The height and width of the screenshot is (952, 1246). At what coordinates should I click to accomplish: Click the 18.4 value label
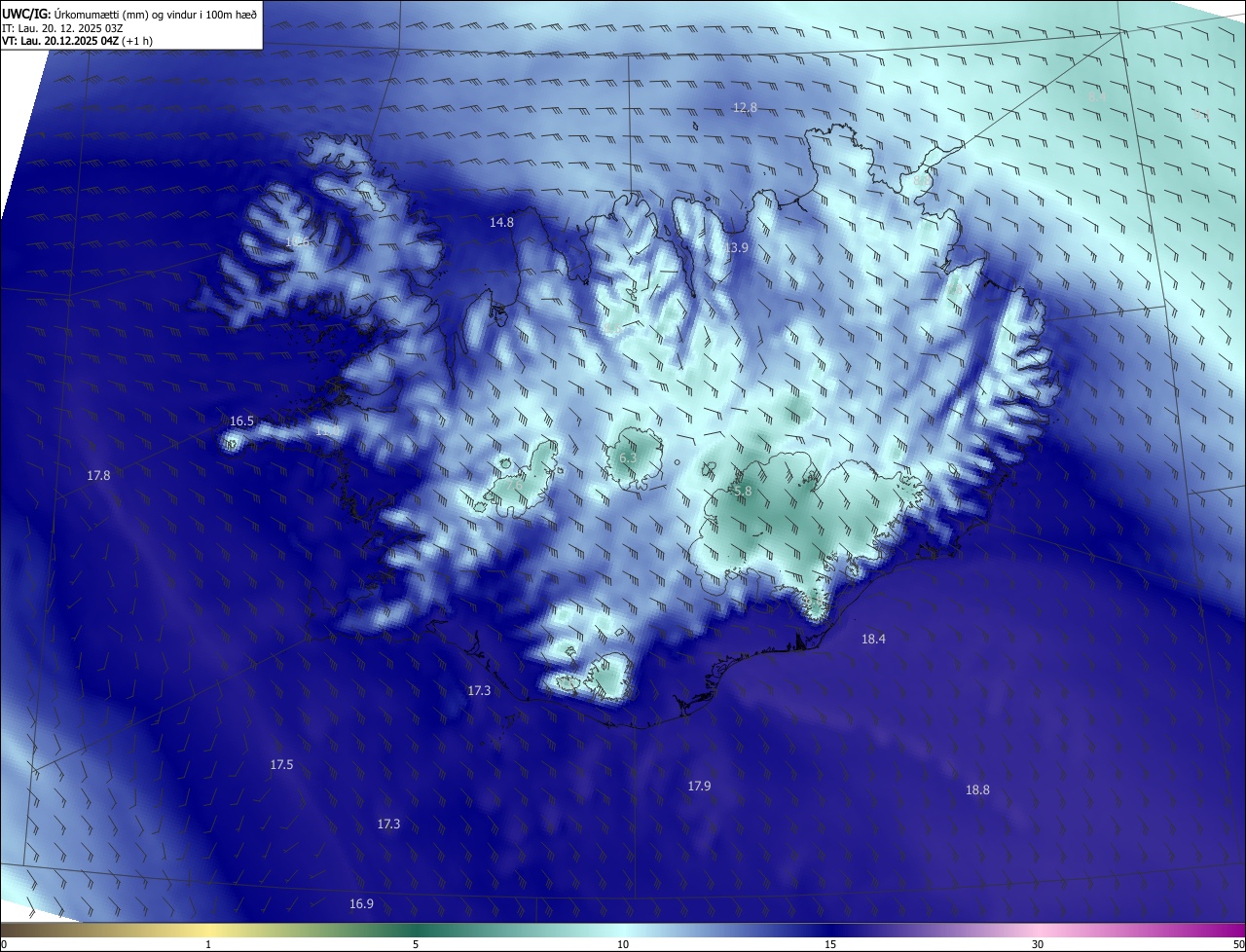[873, 640]
